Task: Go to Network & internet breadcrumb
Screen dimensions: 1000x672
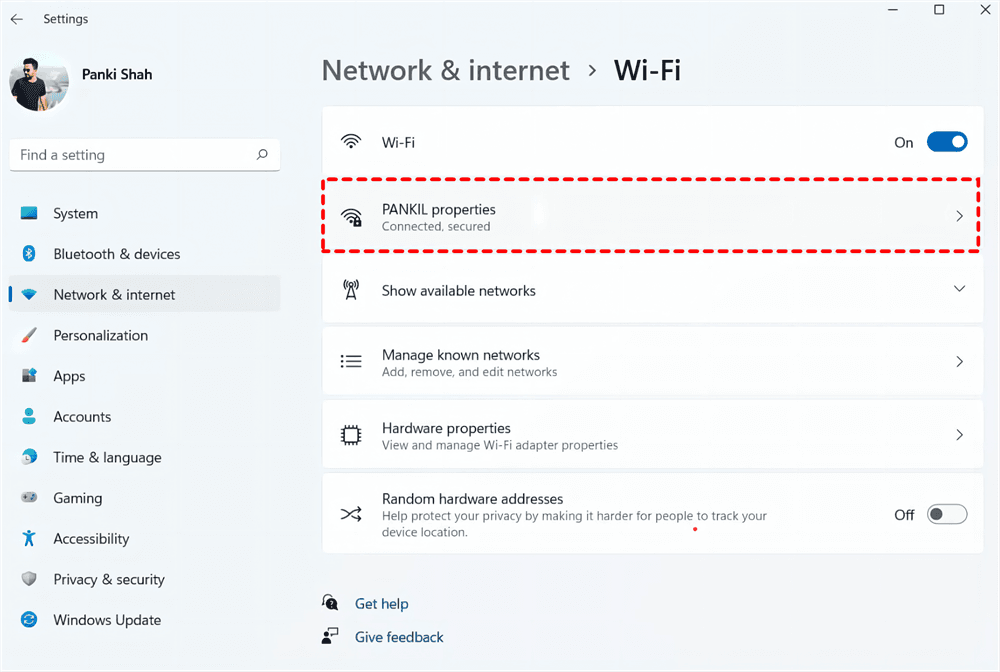Action: (x=446, y=71)
